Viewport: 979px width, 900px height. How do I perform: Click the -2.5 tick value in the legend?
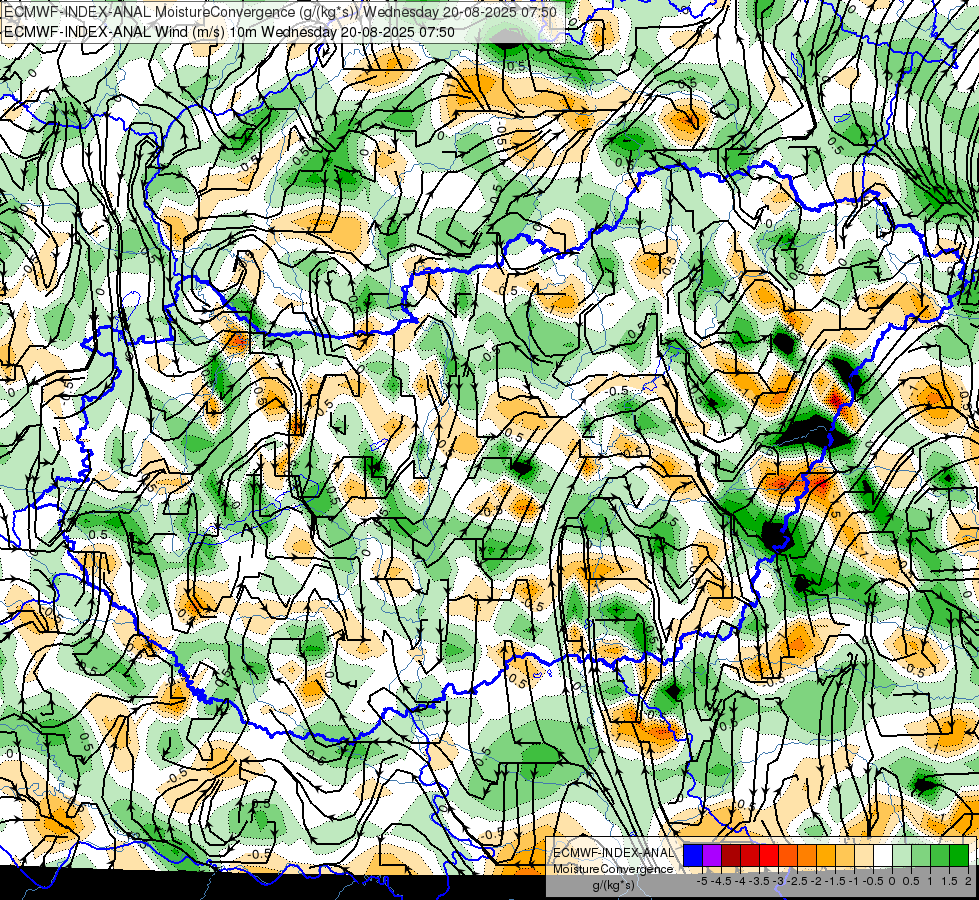tap(797, 881)
